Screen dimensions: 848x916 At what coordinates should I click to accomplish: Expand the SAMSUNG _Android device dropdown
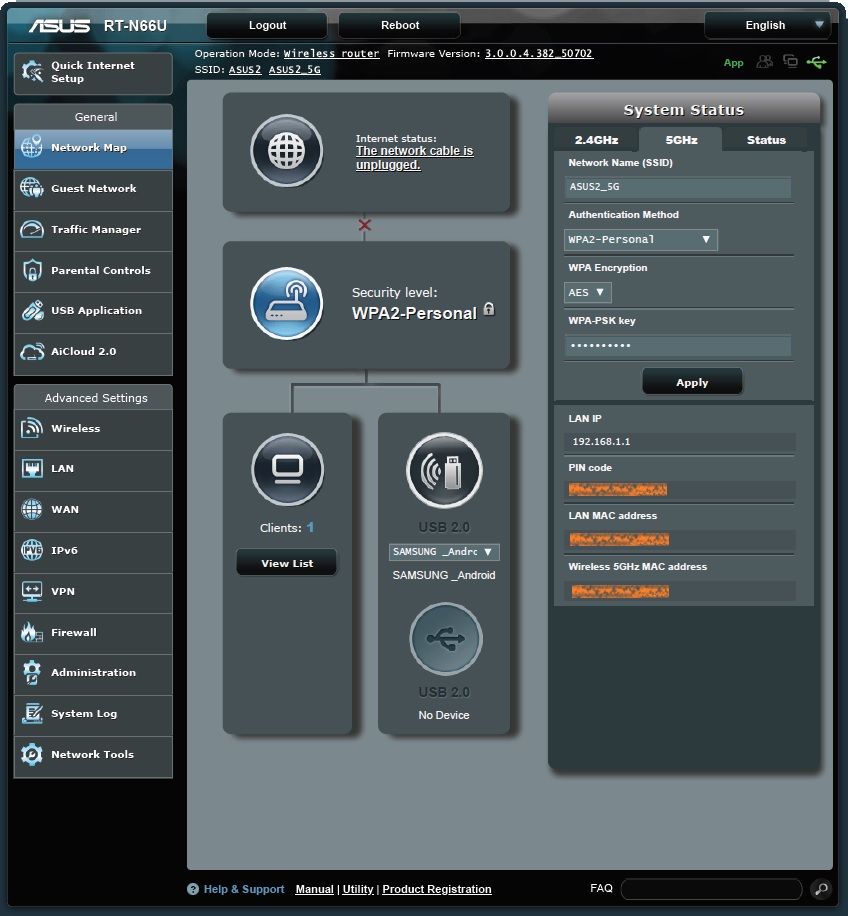point(443,551)
